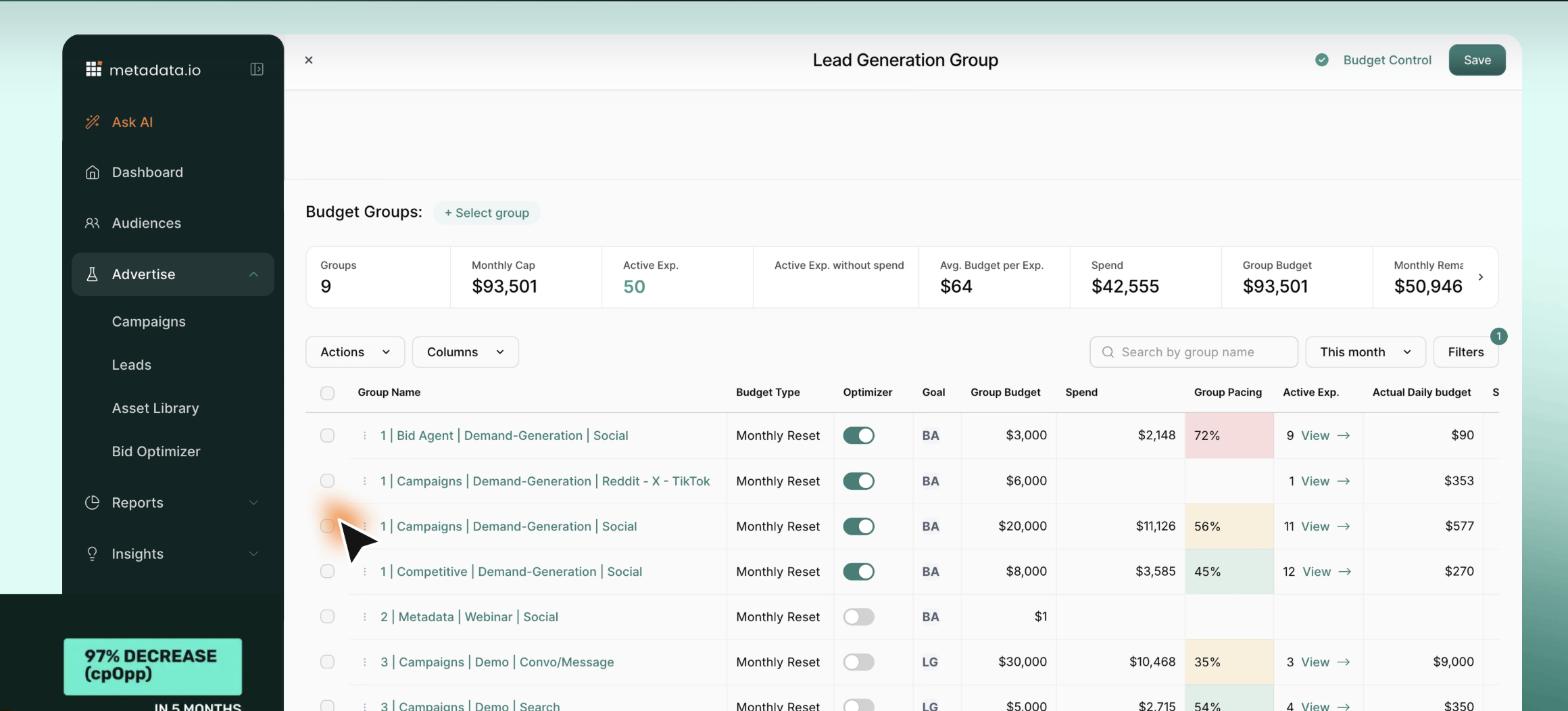Open Bid Optimizer in the sidebar

156,451
